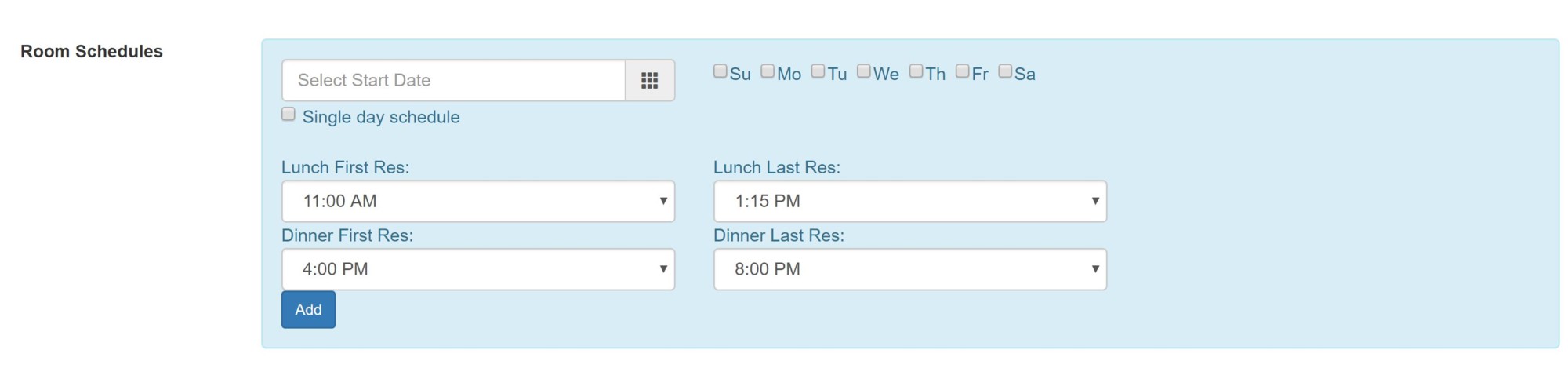The width and height of the screenshot is (1568, 372).
Task: Select the We day checkbox
Action: [863, 71]
